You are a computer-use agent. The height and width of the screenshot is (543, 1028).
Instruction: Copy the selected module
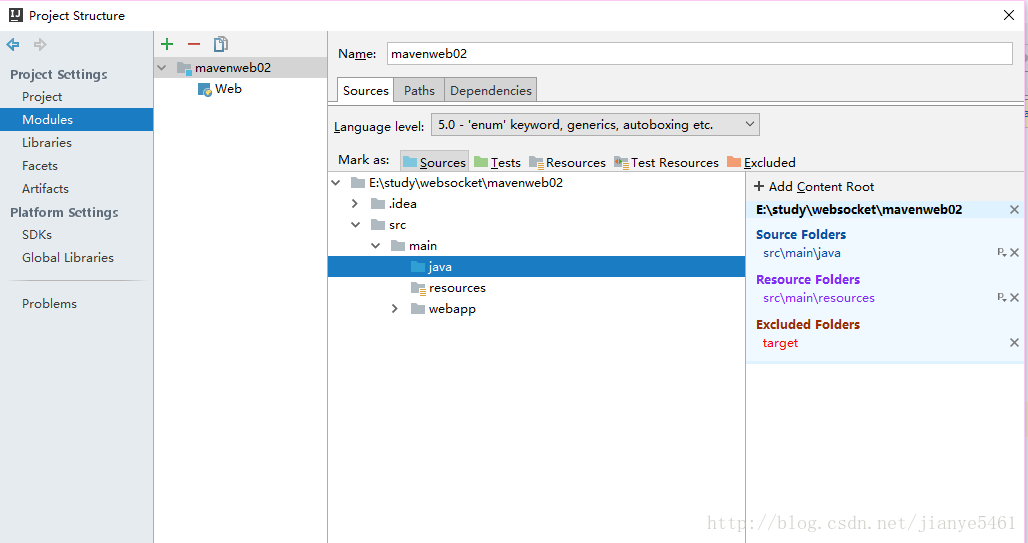tap(221, 44)
